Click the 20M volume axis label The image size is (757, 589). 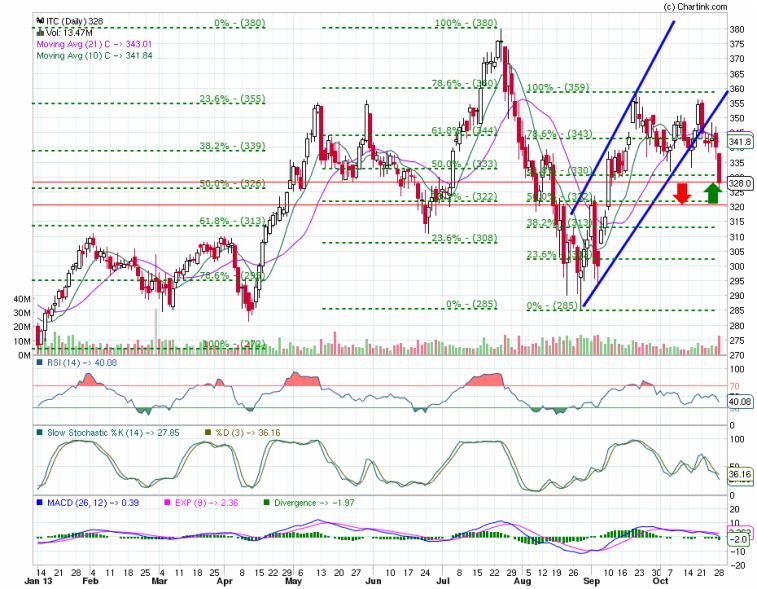[22, 327]
